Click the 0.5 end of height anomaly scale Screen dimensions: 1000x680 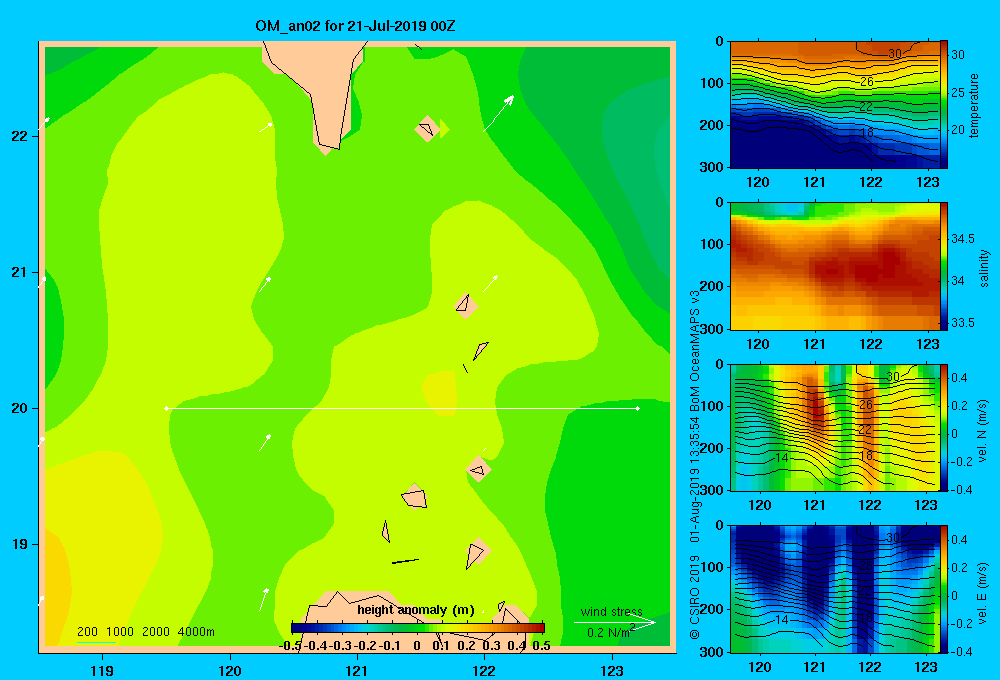pyautogui.click(x=541, y=646)
